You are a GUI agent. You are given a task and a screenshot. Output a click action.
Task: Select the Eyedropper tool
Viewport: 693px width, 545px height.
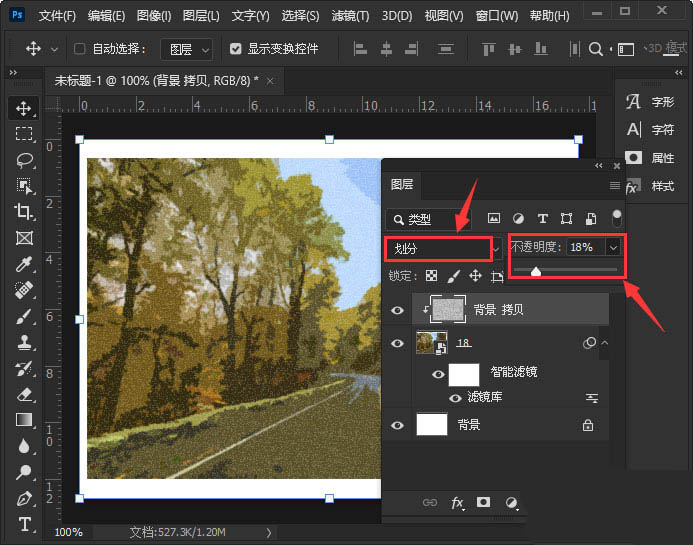(x=24, y=264)
